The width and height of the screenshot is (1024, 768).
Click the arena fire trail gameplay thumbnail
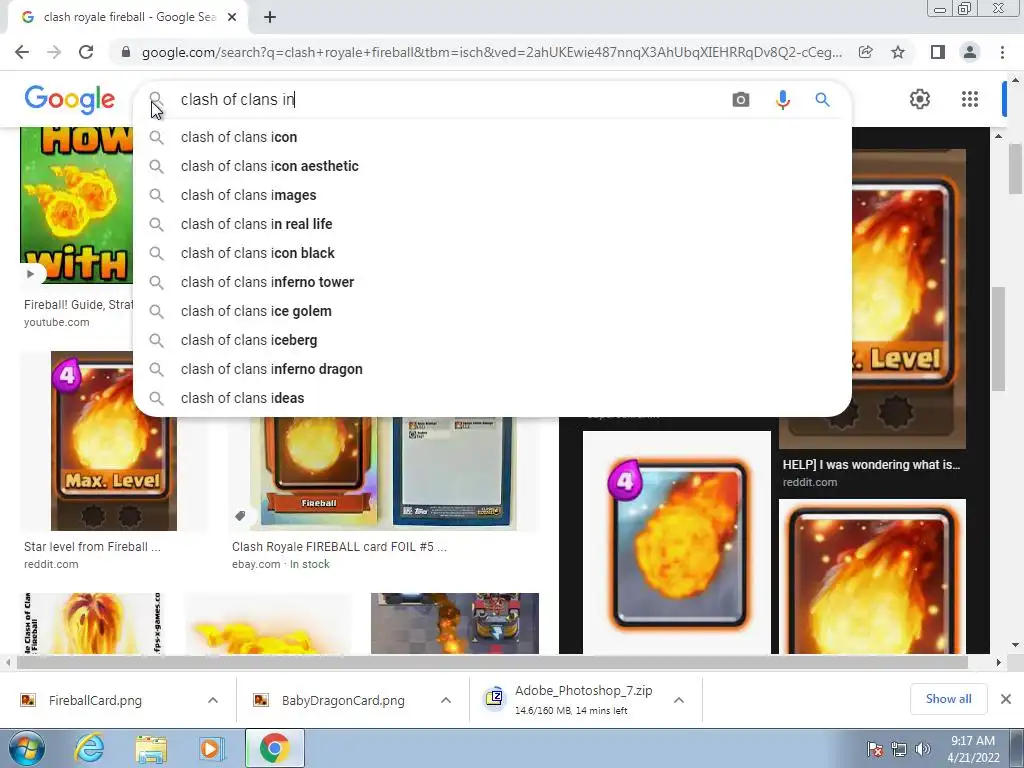pyautogui.click(x=455, y=623)
